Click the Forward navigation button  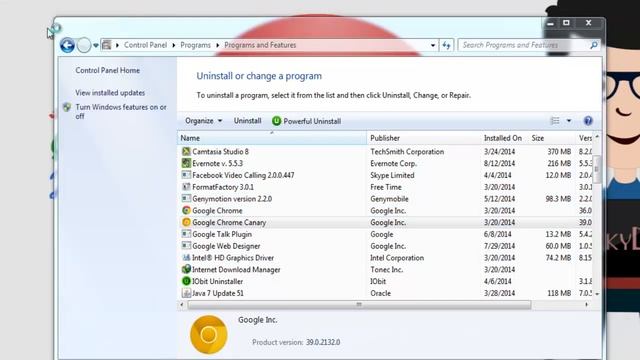coord(84,45)
